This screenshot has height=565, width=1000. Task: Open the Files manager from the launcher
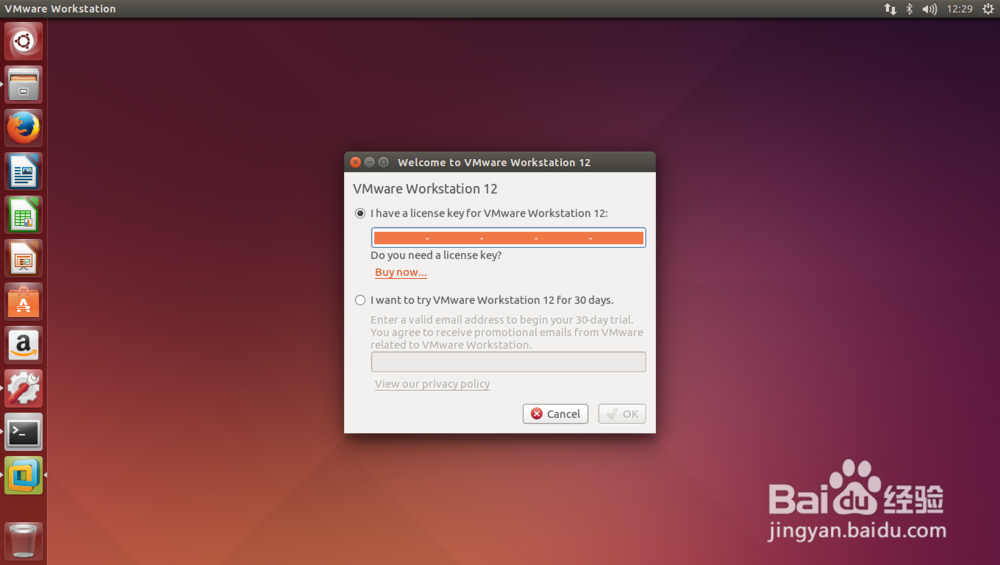pyautogui.click(x=24, y=85)
